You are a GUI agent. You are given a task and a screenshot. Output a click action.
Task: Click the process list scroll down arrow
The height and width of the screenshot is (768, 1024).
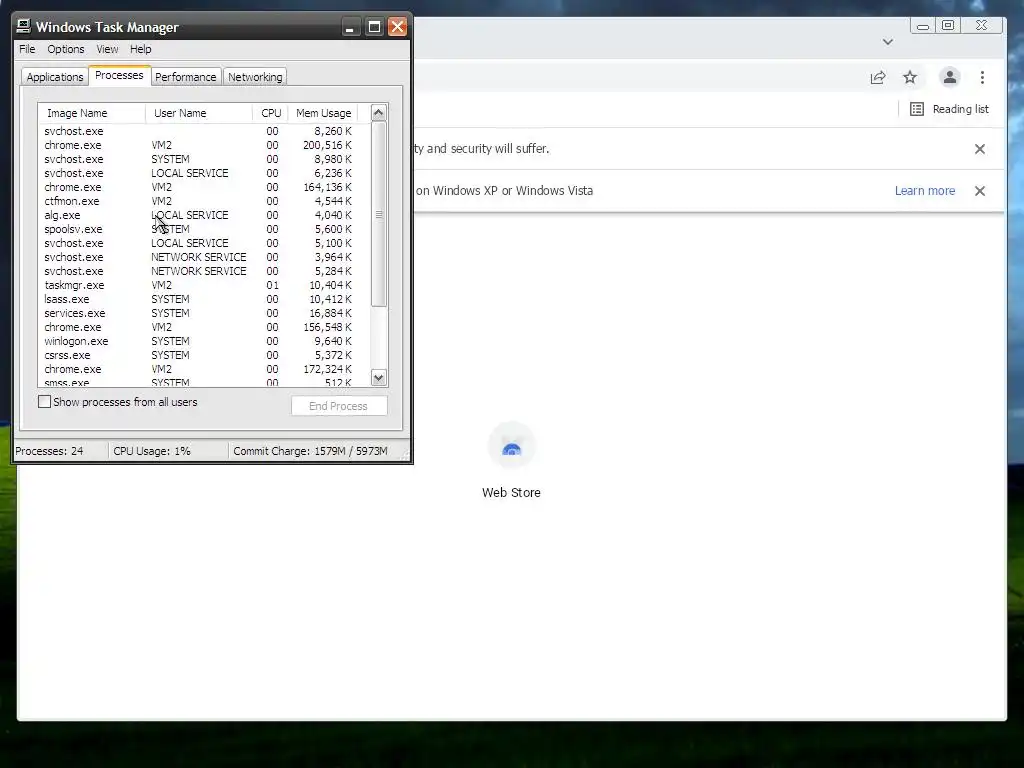click(379, 377)
